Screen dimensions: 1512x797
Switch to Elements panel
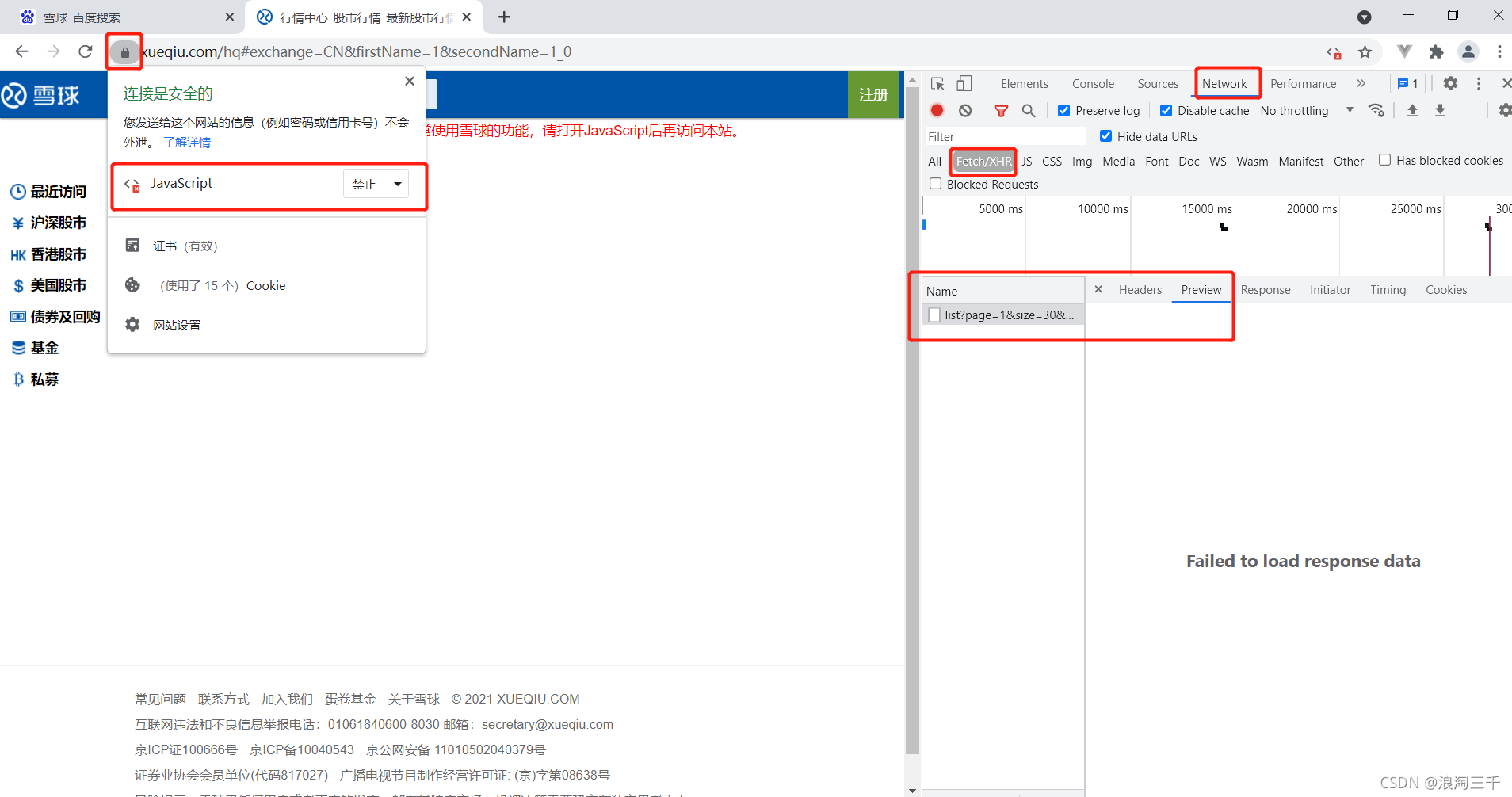pyautogui.click(x=1024, y=83)
